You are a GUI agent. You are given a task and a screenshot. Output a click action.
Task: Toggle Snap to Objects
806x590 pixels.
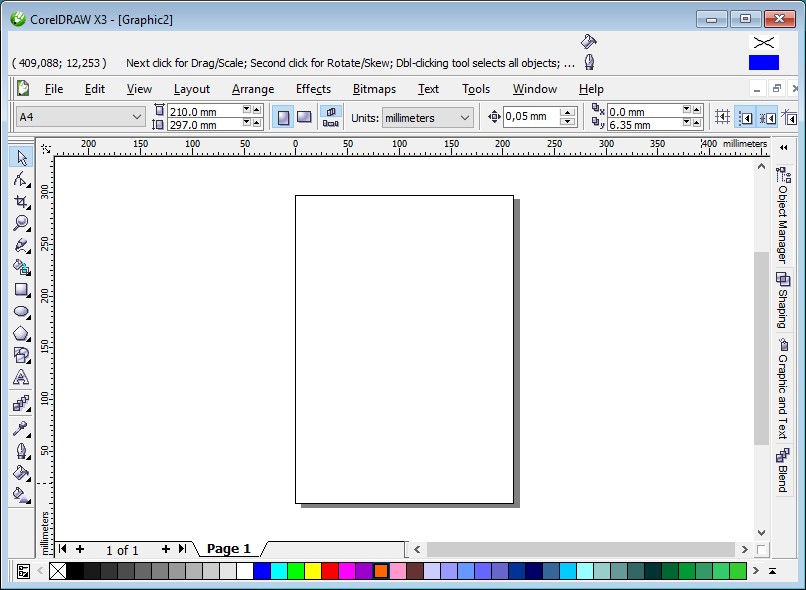point(767,118)
